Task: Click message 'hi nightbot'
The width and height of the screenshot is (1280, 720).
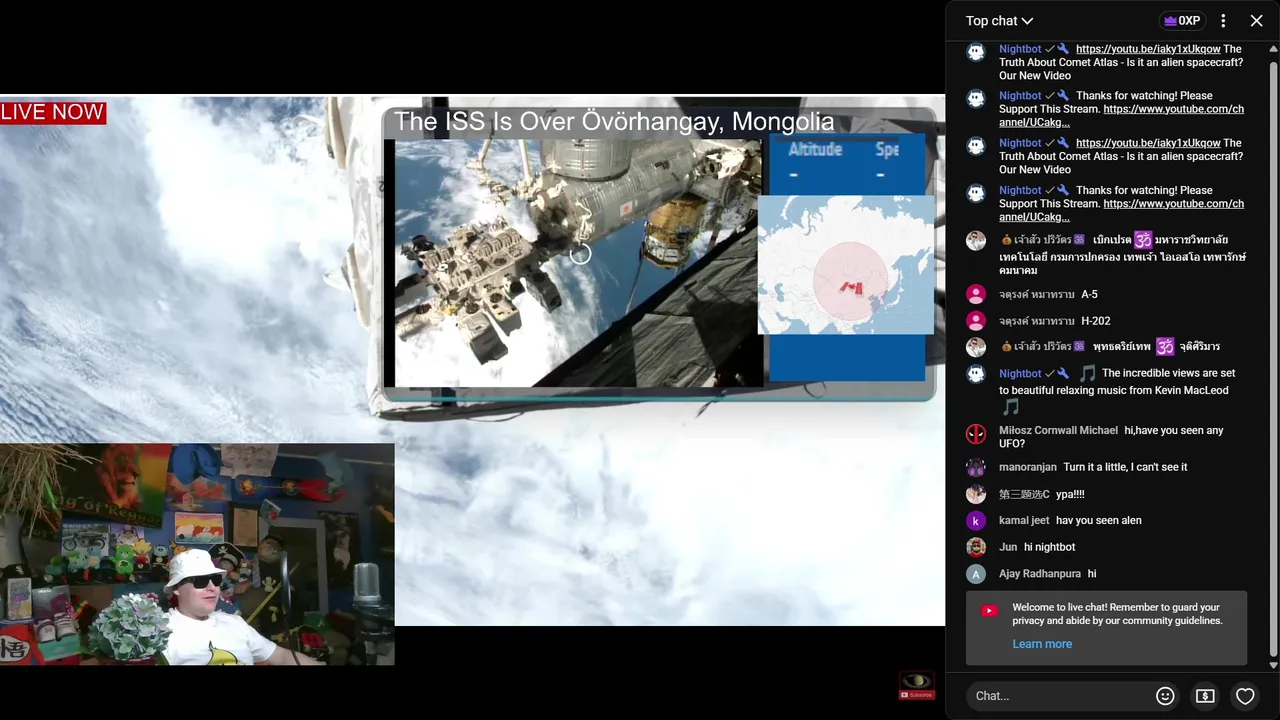Action: pos(1049,547)
